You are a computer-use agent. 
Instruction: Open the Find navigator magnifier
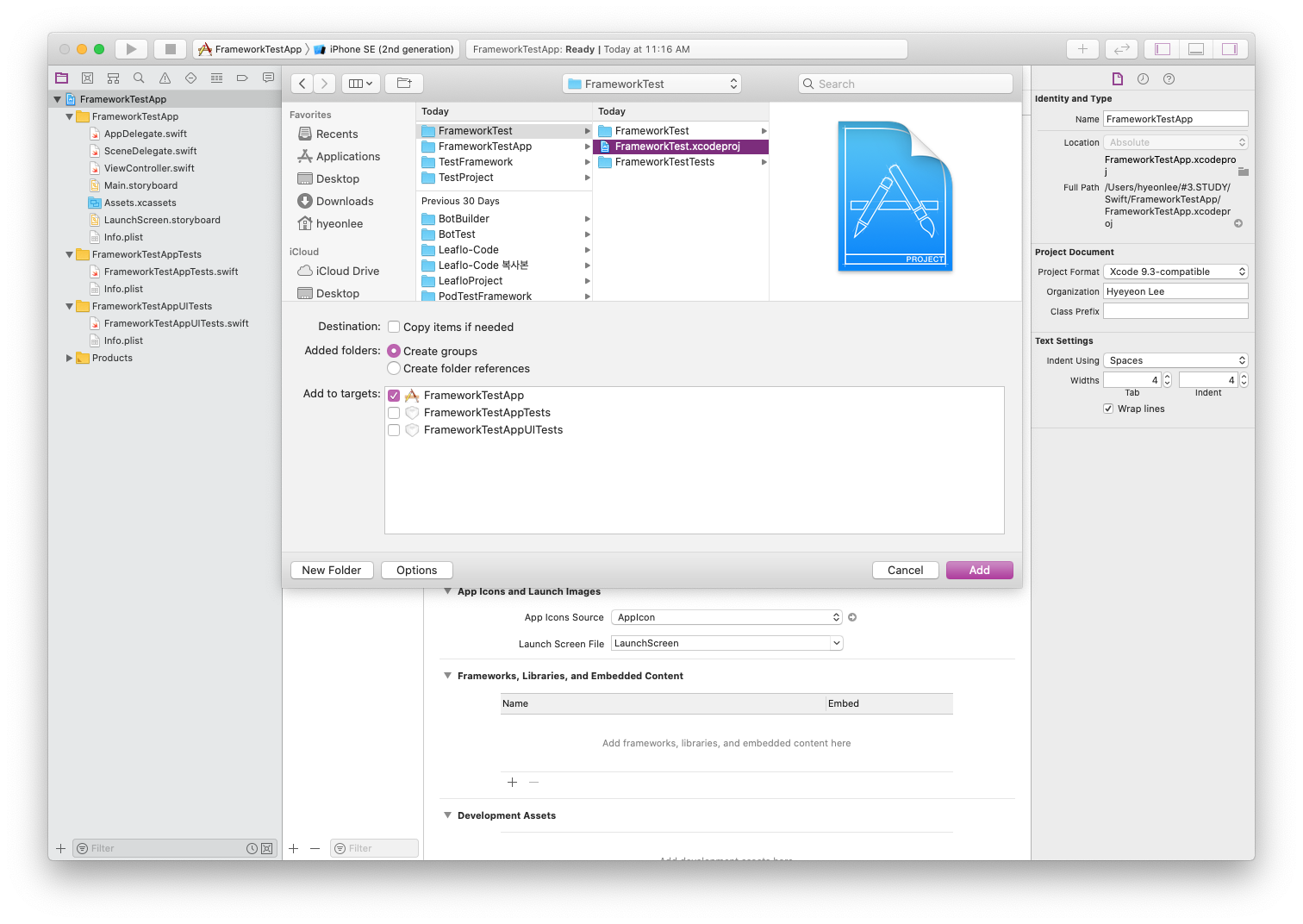click(x=139, y=78)
